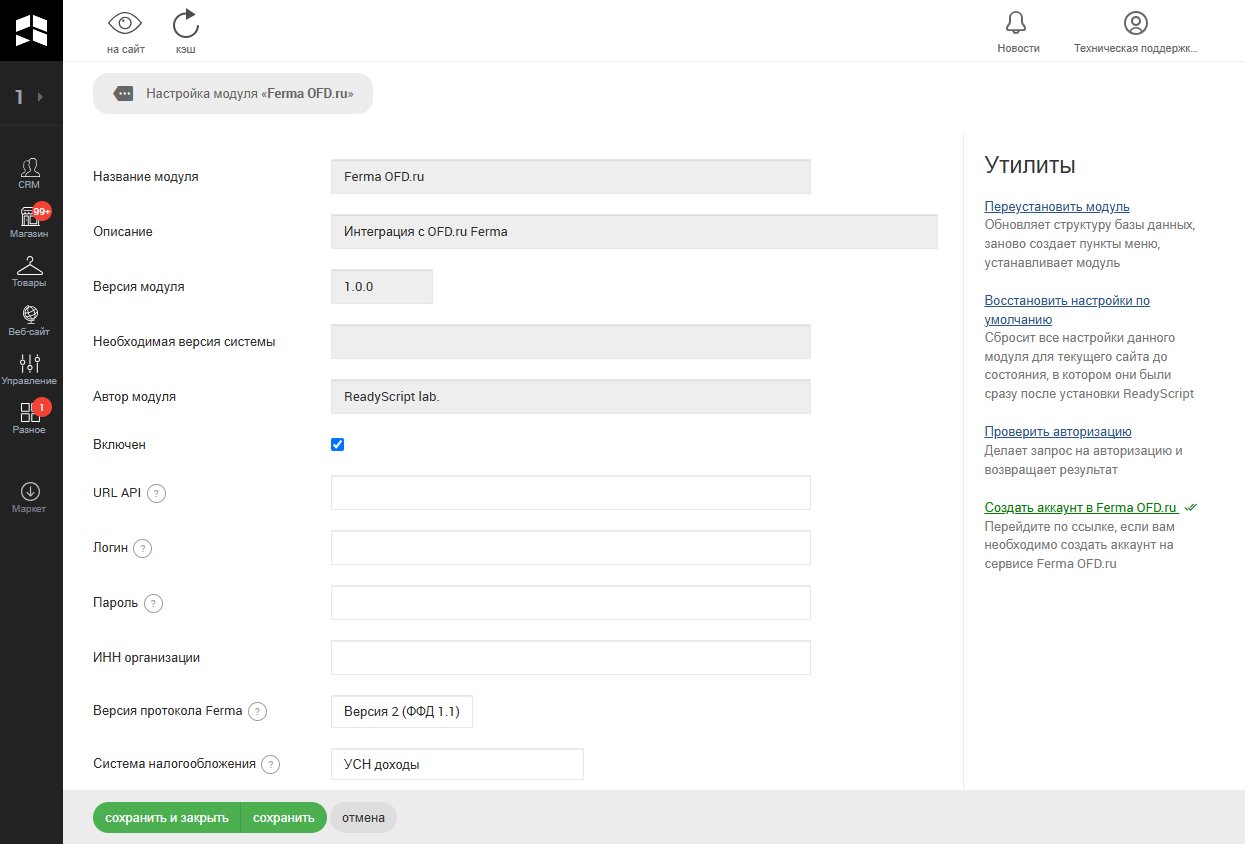The height and width of the screenshot is (844, 1245).
Task: Click the сохранить button
Action: pos(284,818)
